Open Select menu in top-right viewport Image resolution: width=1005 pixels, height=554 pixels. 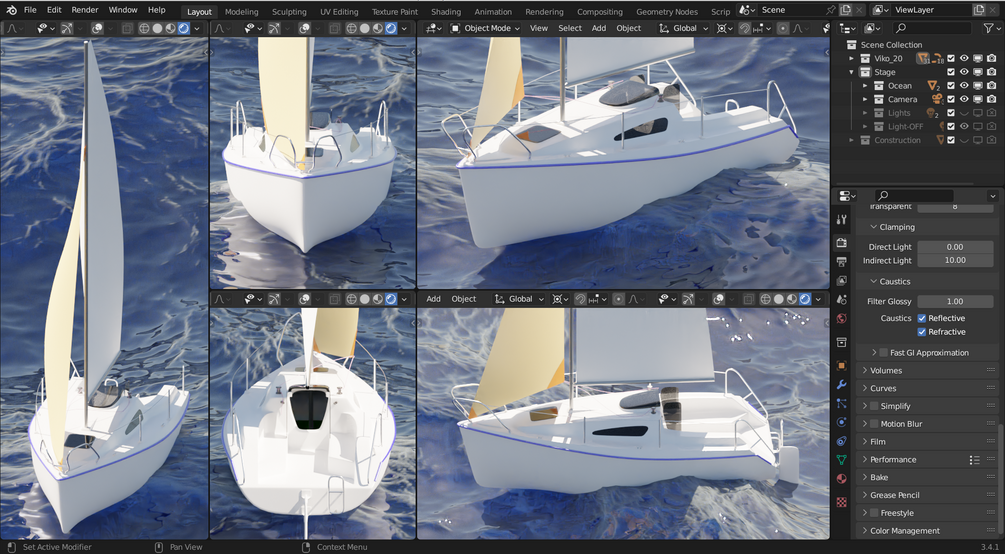coord(570,28)
